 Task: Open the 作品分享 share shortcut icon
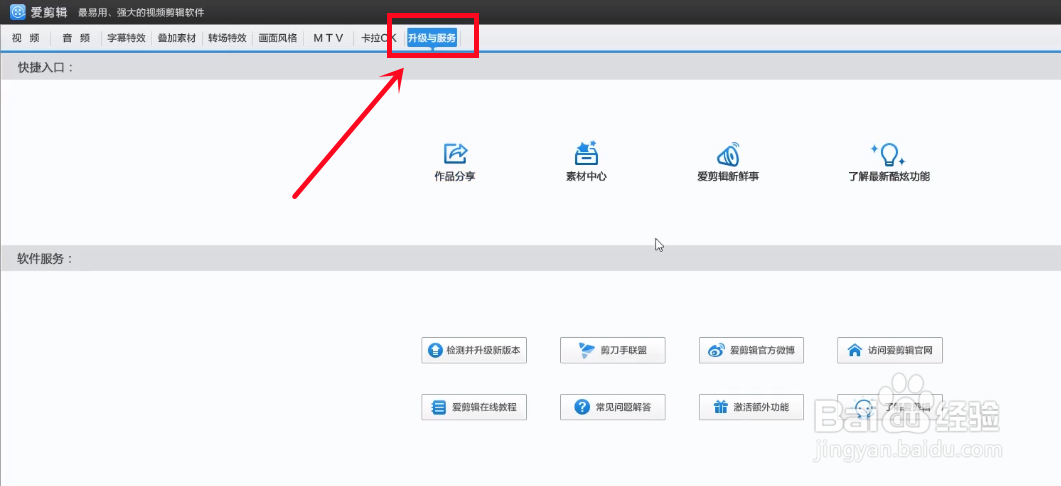point(455,154)
